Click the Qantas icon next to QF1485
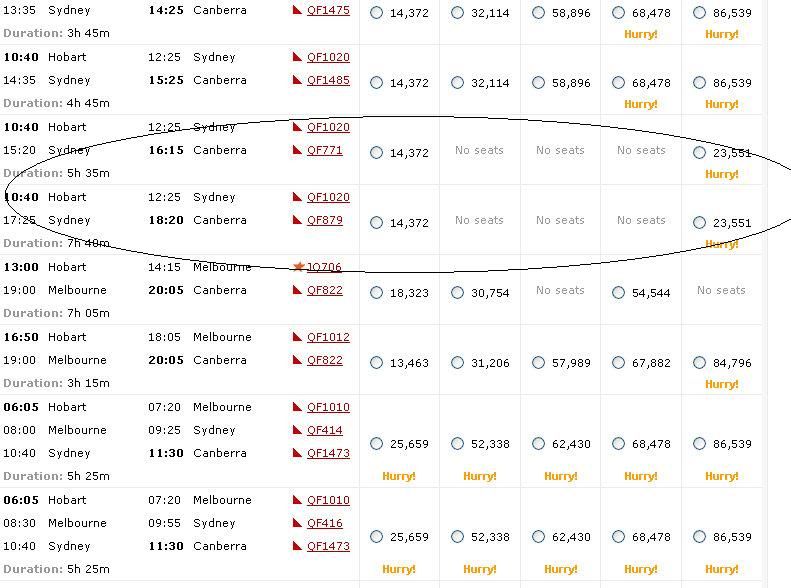 297,80
